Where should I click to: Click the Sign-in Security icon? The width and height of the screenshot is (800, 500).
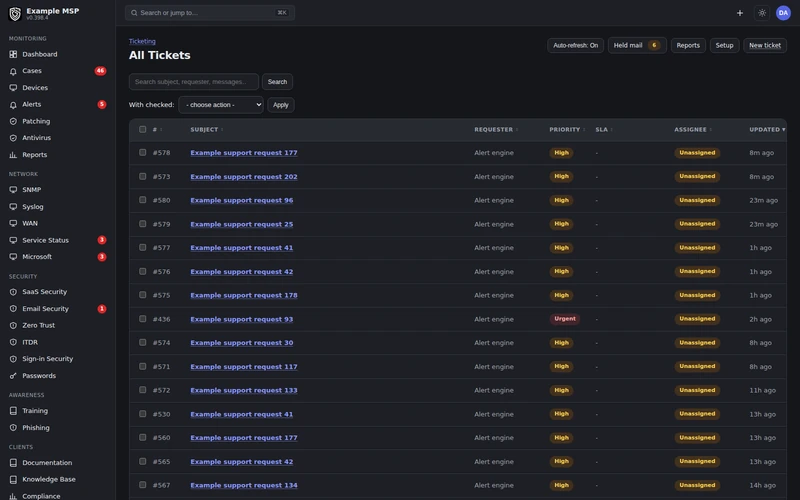13,359
